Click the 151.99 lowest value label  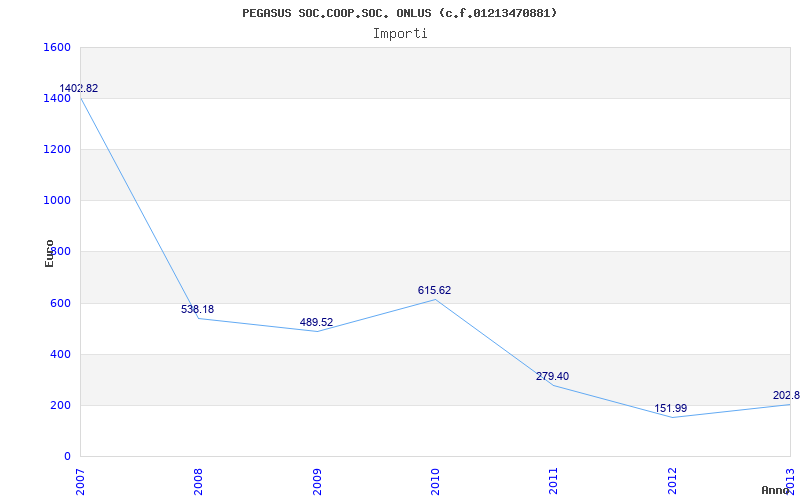click(x=671, y=408)
